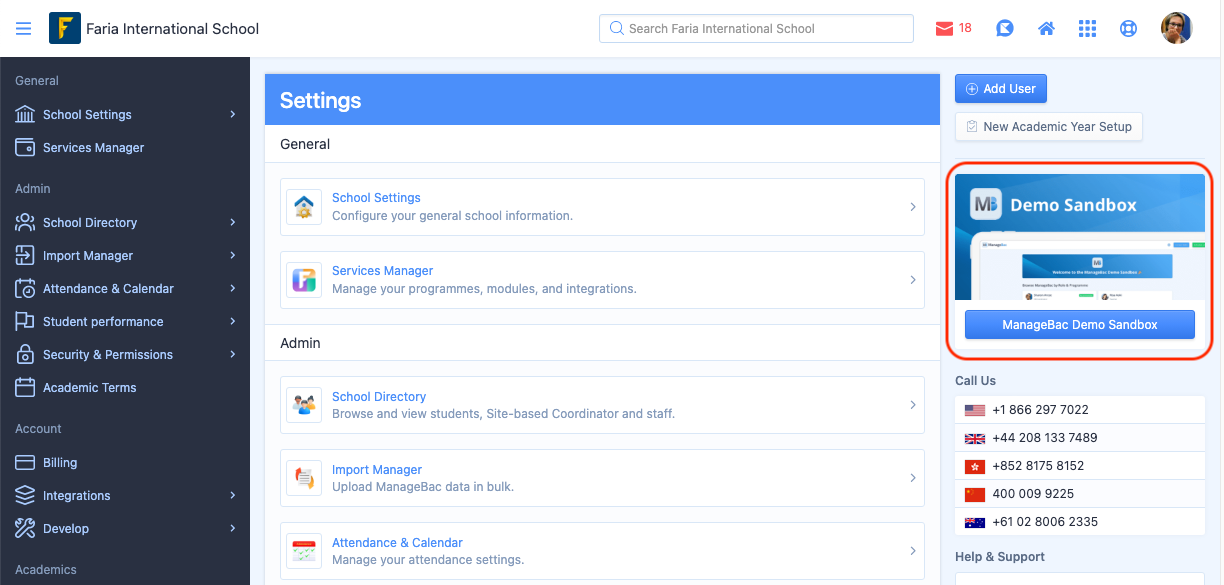This screenshot has height=585, width=1224.
Task: Click New Academic Year Setup button
Action: point(1048,126)
